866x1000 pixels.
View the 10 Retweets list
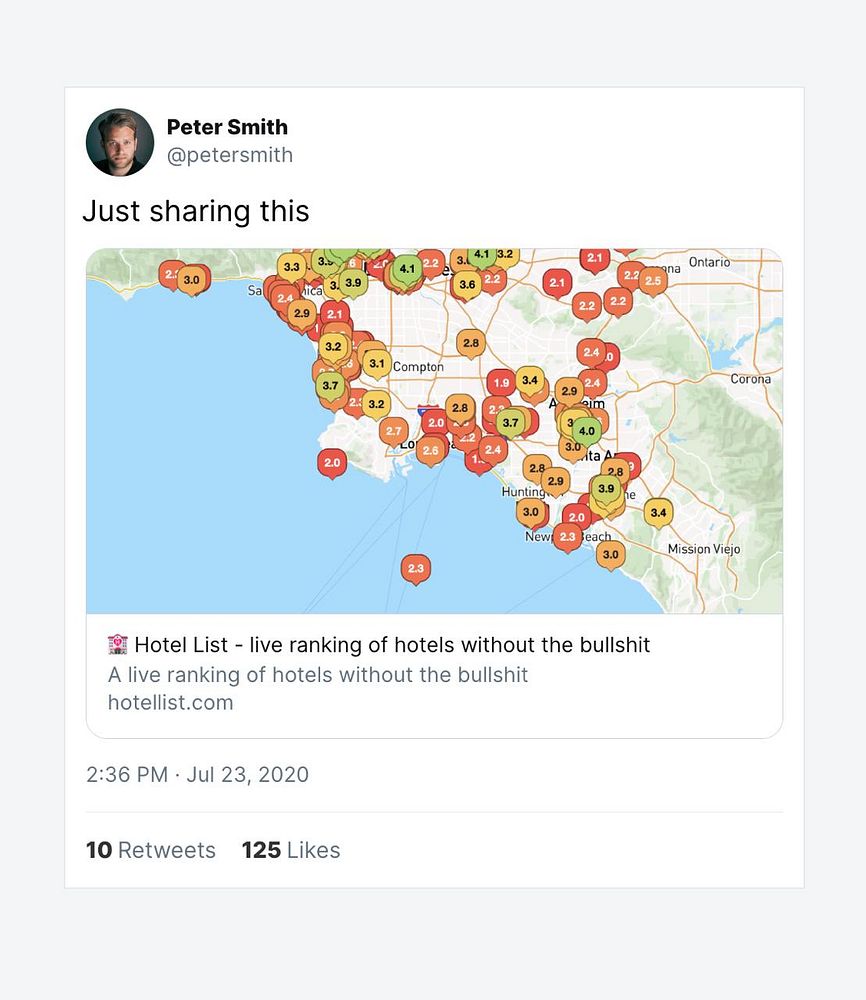tap(151, 850)
